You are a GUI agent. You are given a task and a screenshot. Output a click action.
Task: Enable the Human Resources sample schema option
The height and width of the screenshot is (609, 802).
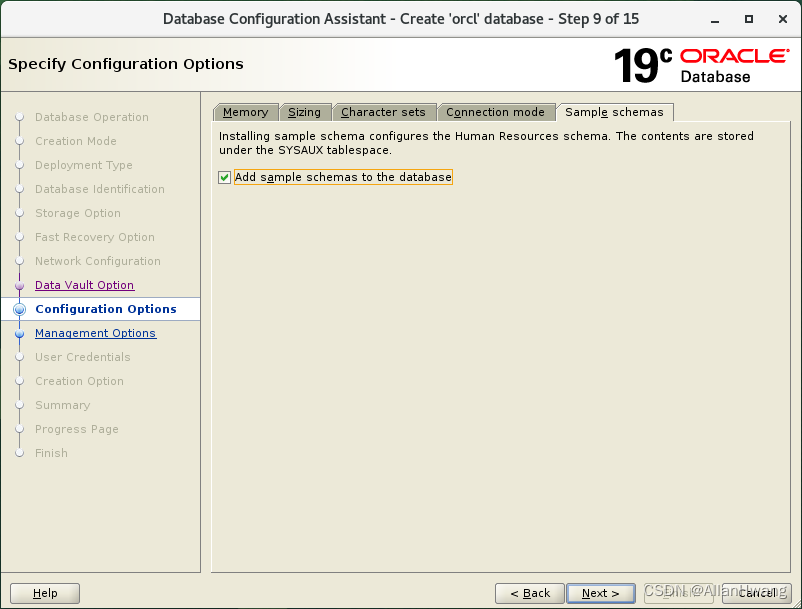click(x=225, y=177)
